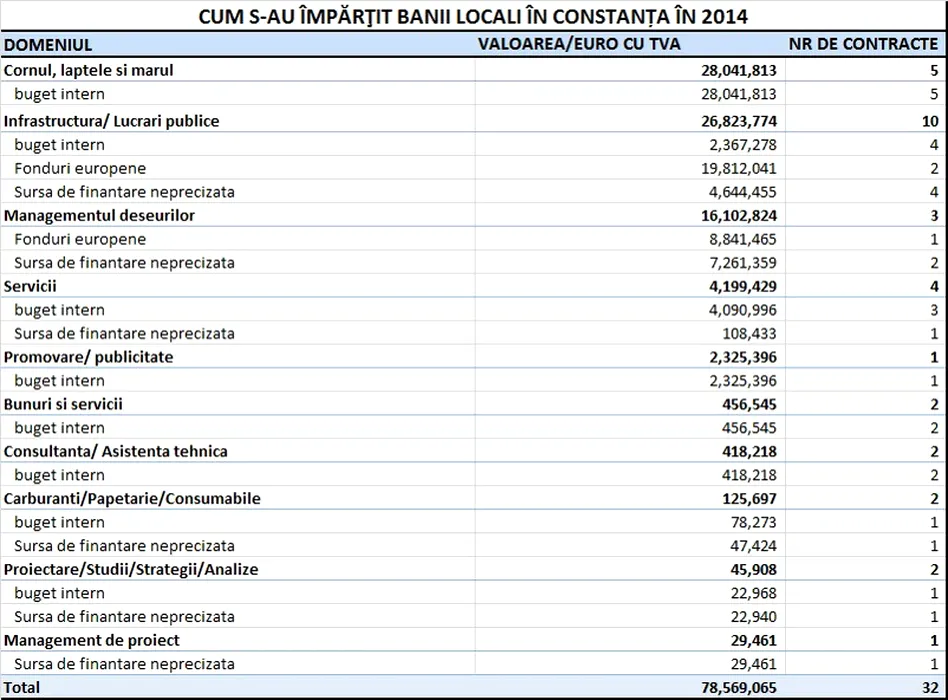Select the Proiectare/Studii/Strategii/Analize row
948x700 pixels.
point(133,569)
